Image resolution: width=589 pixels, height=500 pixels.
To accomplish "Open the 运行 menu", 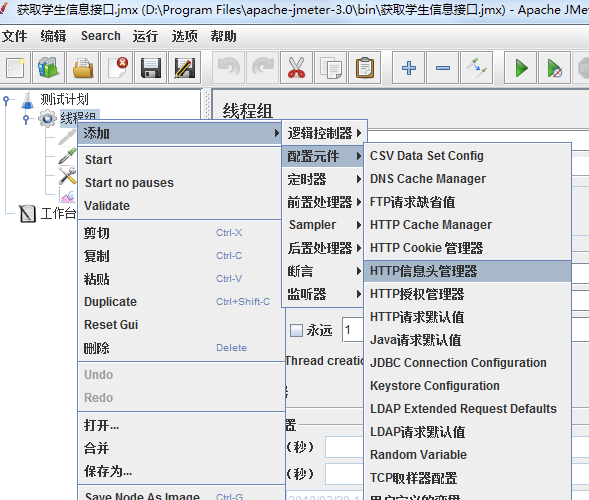I will 145,36.
